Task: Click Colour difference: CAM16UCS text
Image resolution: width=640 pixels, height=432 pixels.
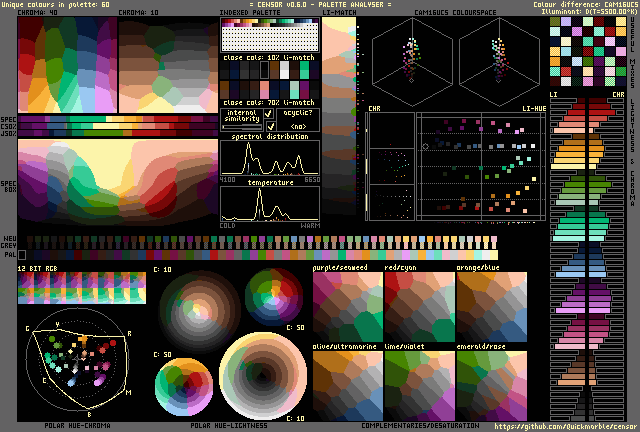Action: pyautogui.click(x=585, y=4)
